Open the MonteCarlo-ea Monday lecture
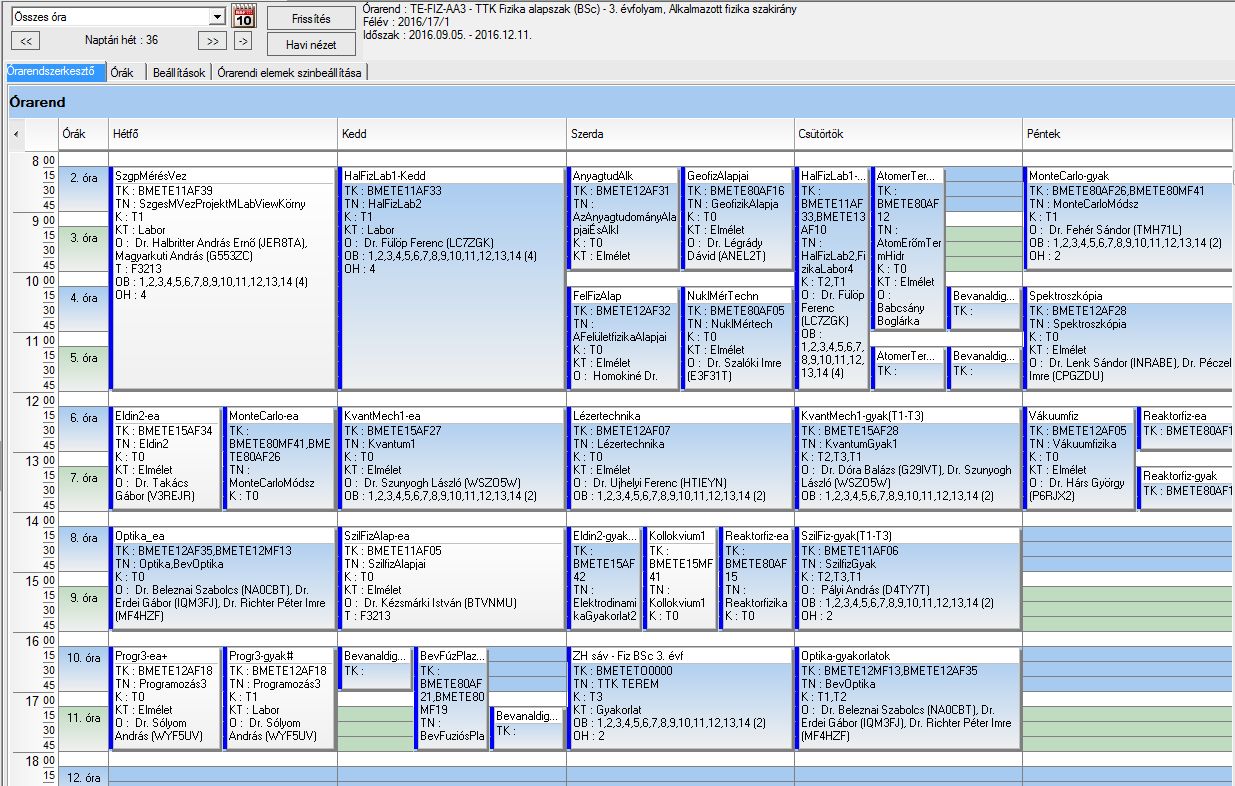This screenshot has width=1235, height=786. click(x=279, y=459)
